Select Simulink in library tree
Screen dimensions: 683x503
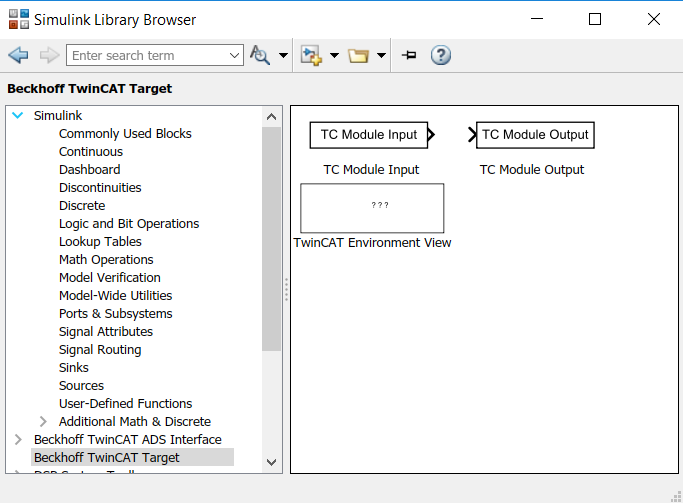(x=58, y=115)
